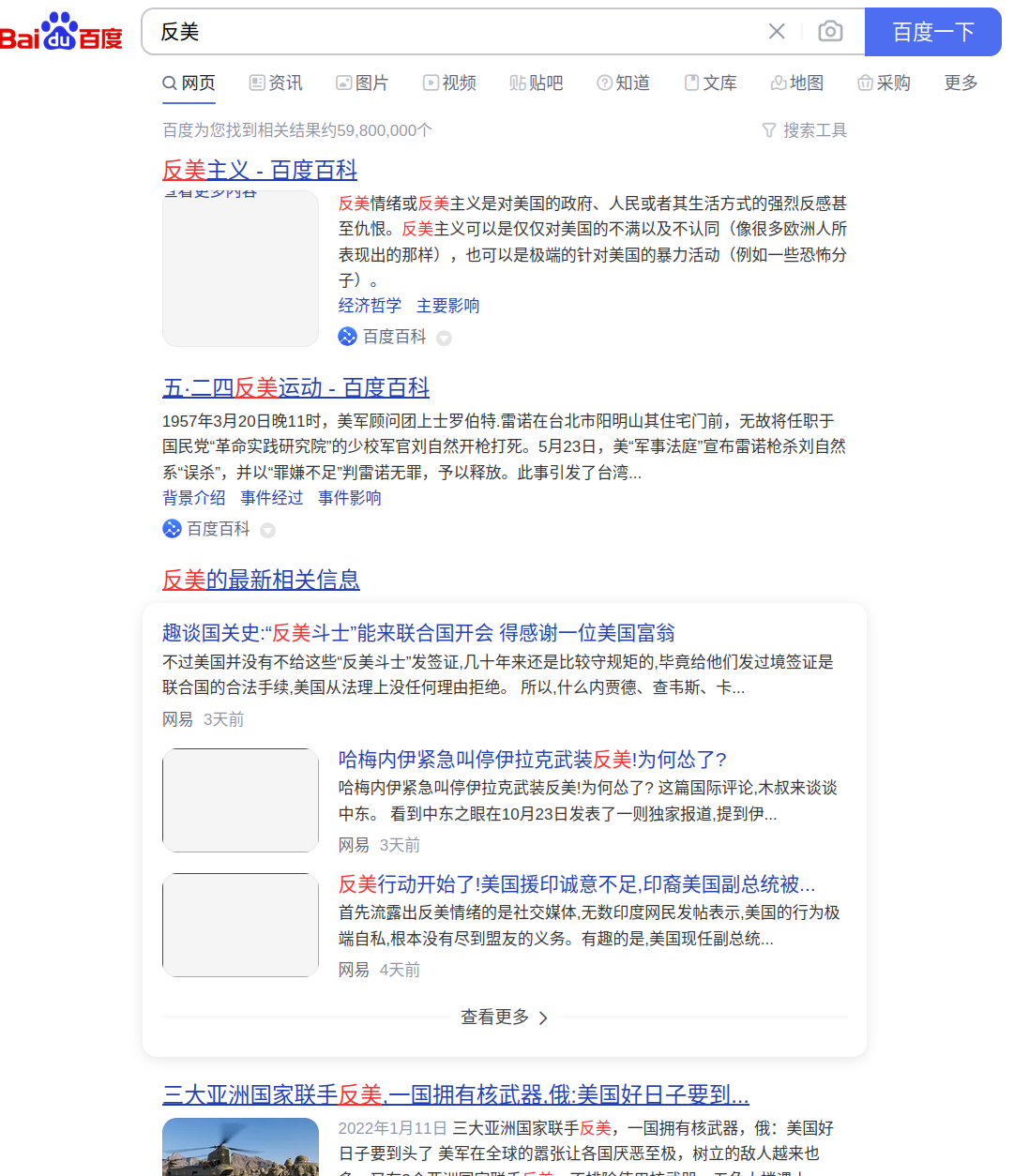Screen dimensions: 1029x1176
Task: Click the 视频 play icon
Action: (x=431, y=83)
